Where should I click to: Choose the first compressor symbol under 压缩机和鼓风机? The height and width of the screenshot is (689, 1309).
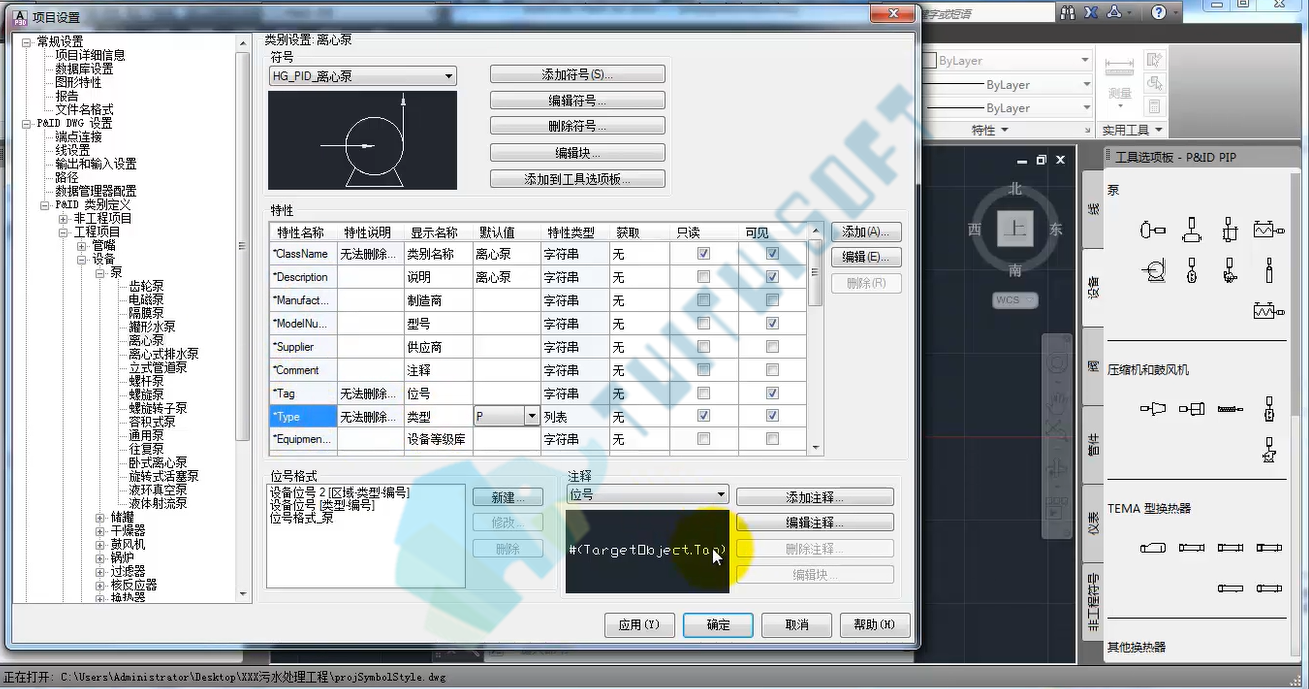click(1152, 408)
